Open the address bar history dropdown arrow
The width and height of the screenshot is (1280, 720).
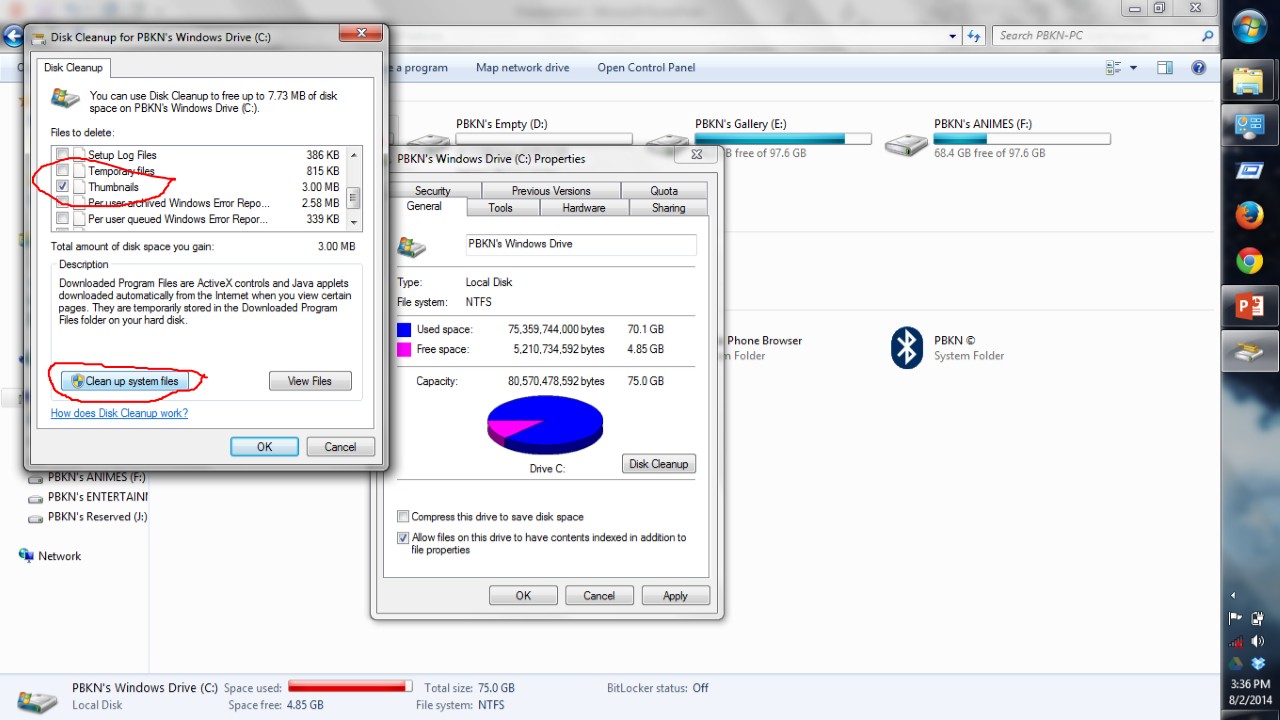click(x=953, y=36)
